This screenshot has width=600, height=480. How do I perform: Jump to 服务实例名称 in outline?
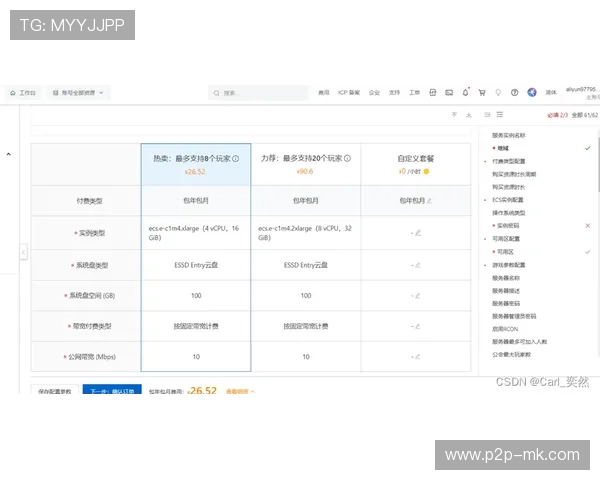point(509,135)
